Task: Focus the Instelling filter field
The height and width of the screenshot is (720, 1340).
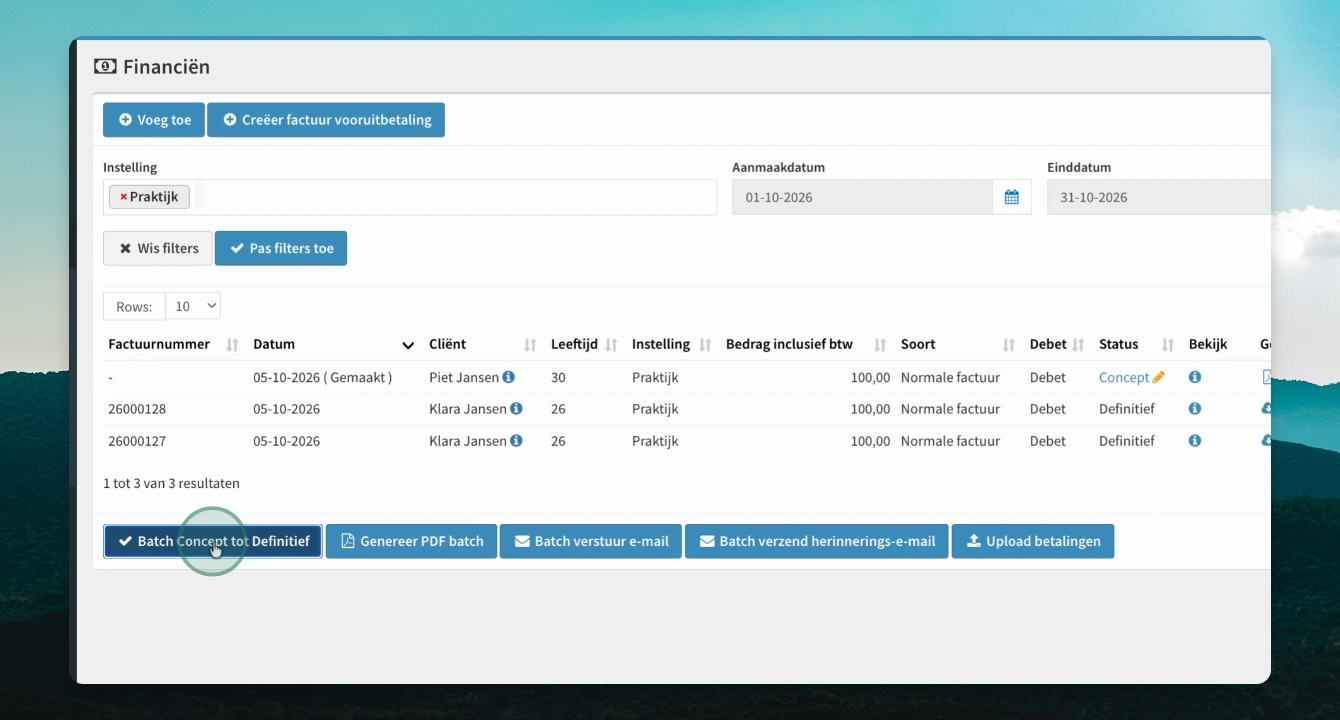Action: [410, 197]
